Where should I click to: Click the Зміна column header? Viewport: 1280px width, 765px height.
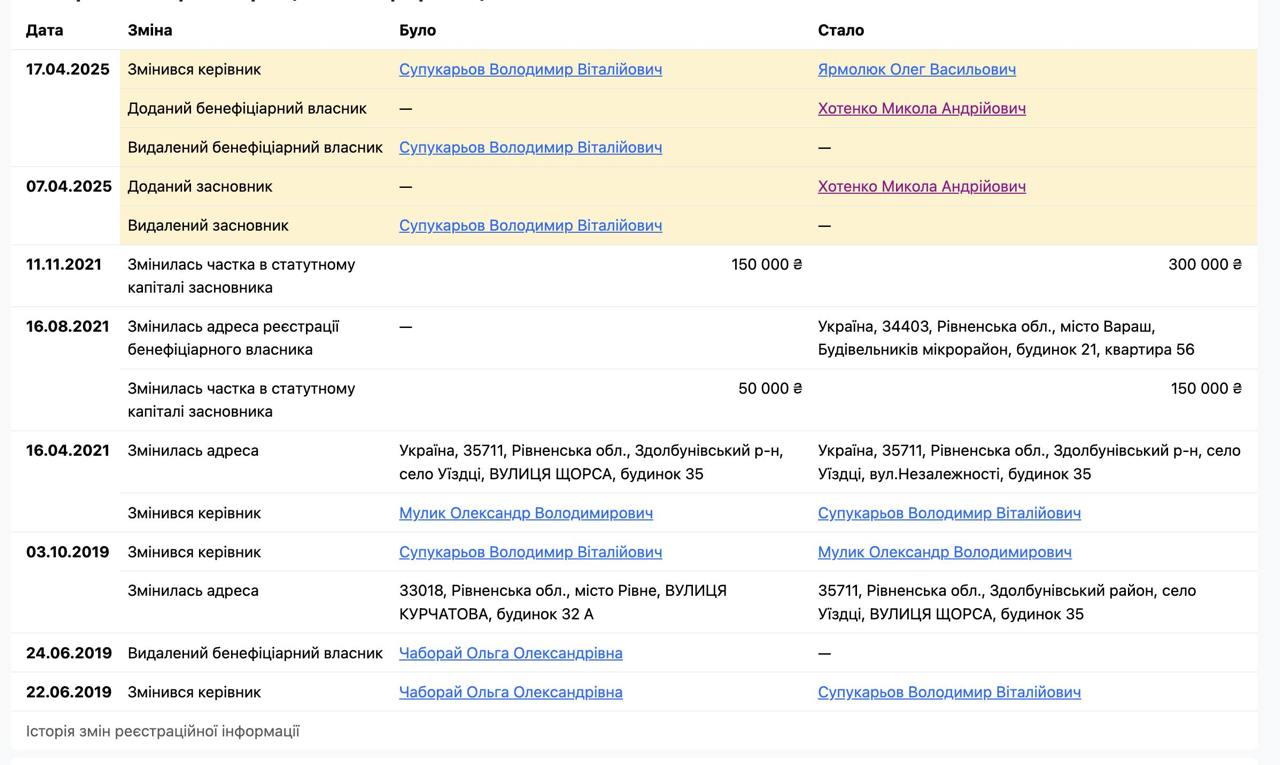150,30
